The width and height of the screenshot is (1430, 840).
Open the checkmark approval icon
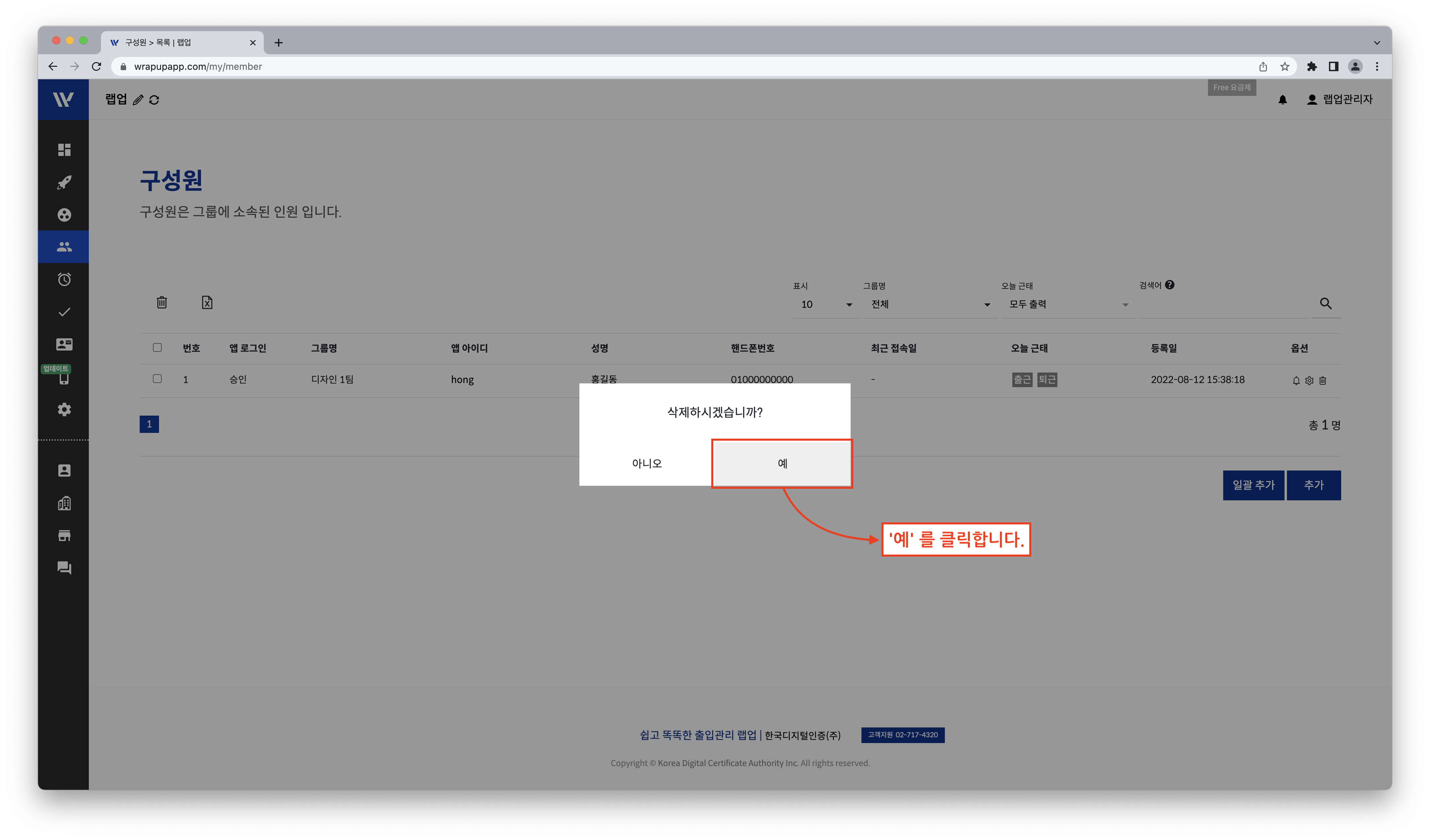pyautogui.click(x=64, y=312)
